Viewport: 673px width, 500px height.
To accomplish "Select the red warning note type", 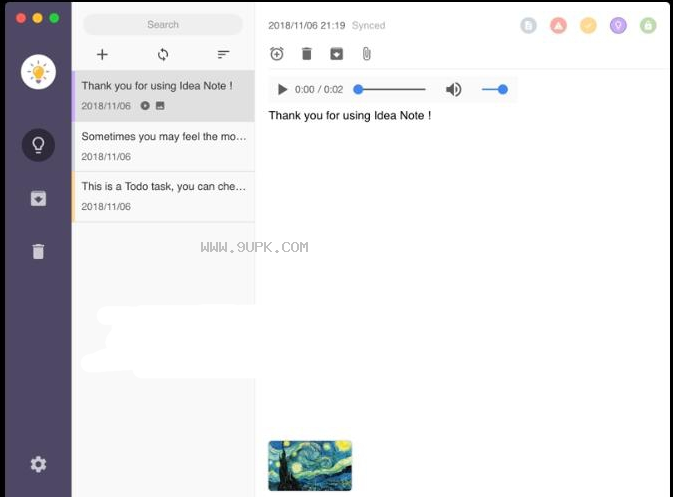I will point(558,26).
